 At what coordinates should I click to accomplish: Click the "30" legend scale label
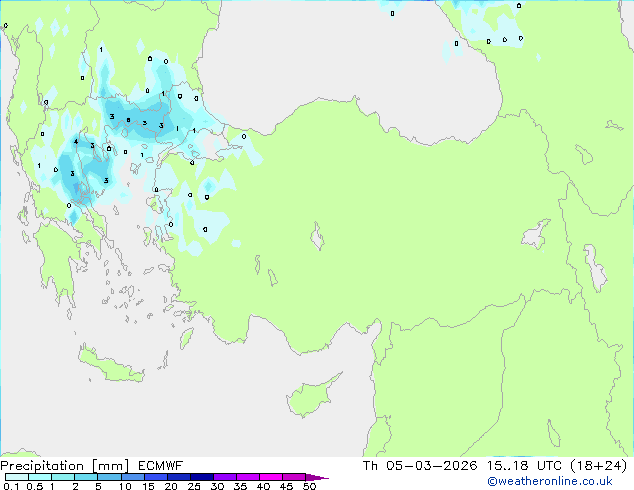coord(217,486)
